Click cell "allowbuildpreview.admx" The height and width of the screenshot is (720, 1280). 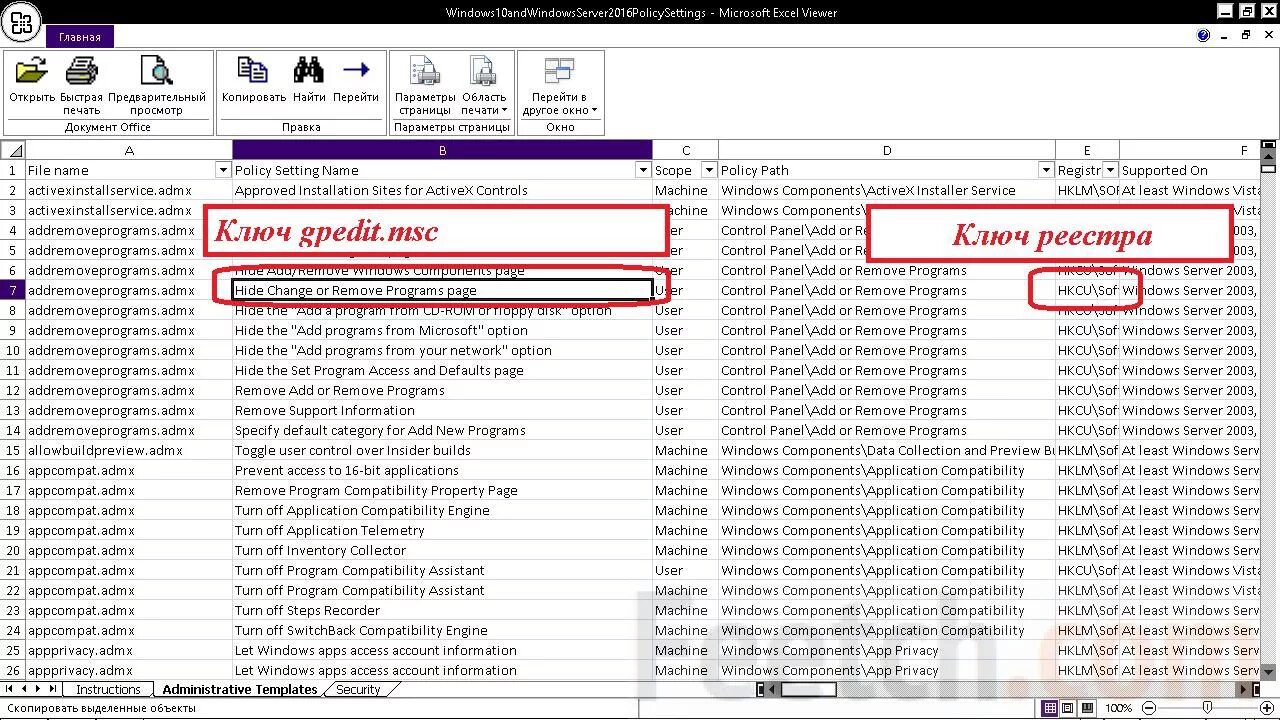(x=129, y=450)
